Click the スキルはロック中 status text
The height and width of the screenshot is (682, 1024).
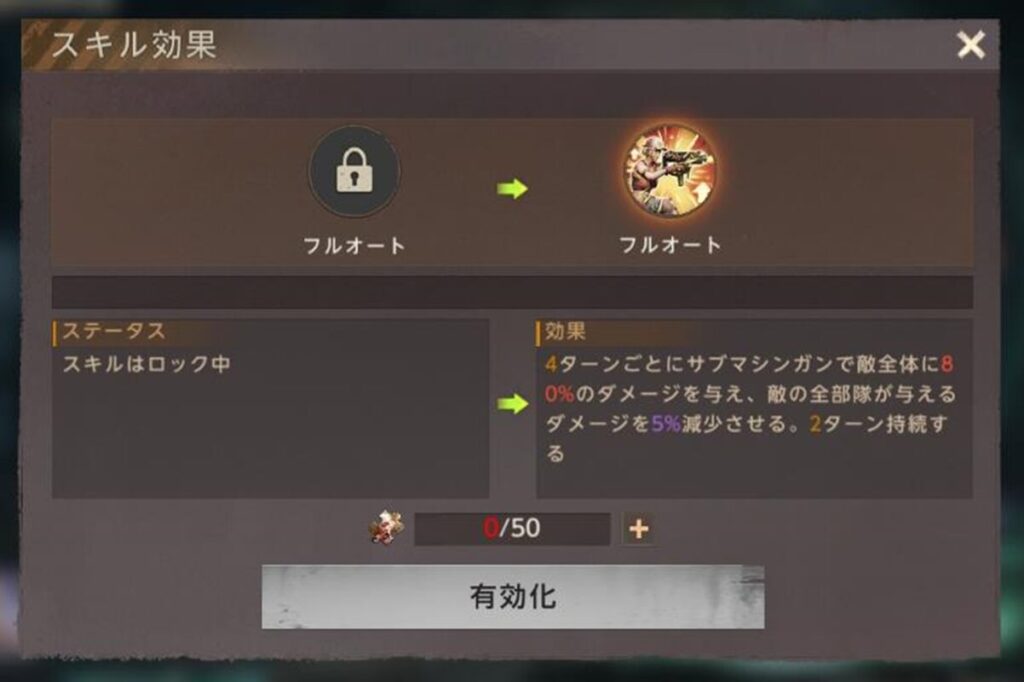(x=146, y=364)
